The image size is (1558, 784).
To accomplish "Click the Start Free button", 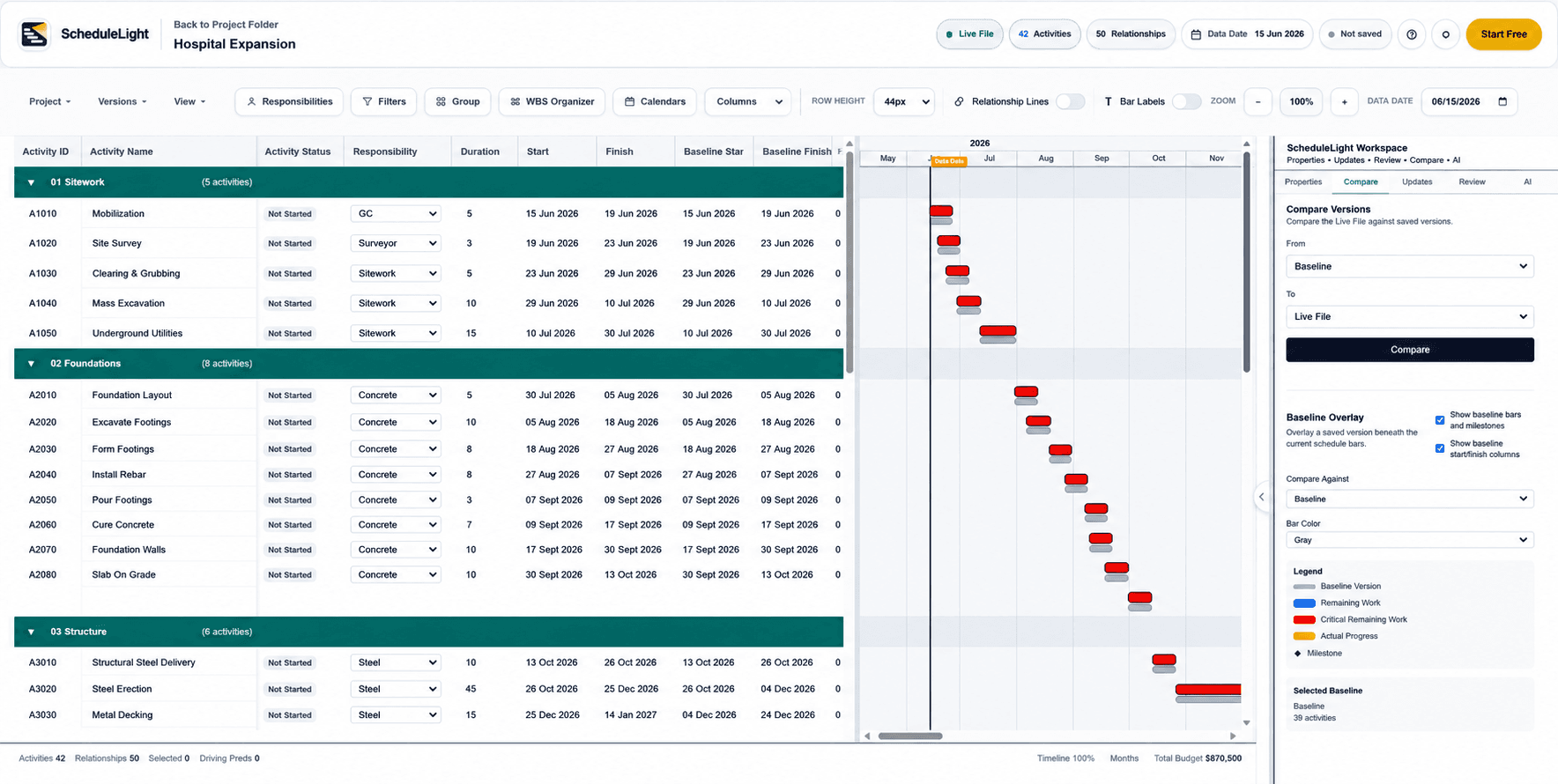I will (1503, 34).
